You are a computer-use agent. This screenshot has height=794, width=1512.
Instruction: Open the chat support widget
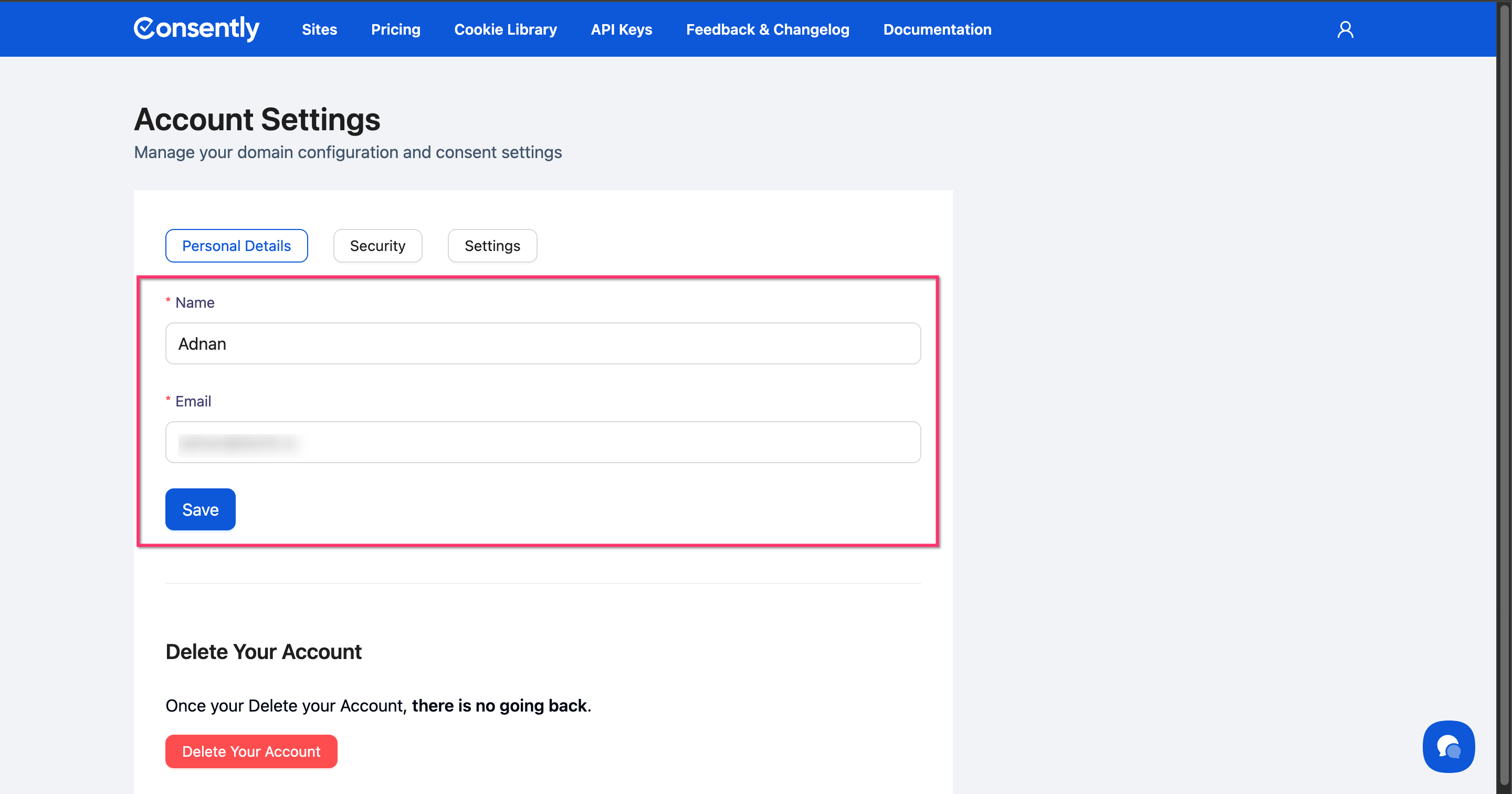[x=1448, y=746]
